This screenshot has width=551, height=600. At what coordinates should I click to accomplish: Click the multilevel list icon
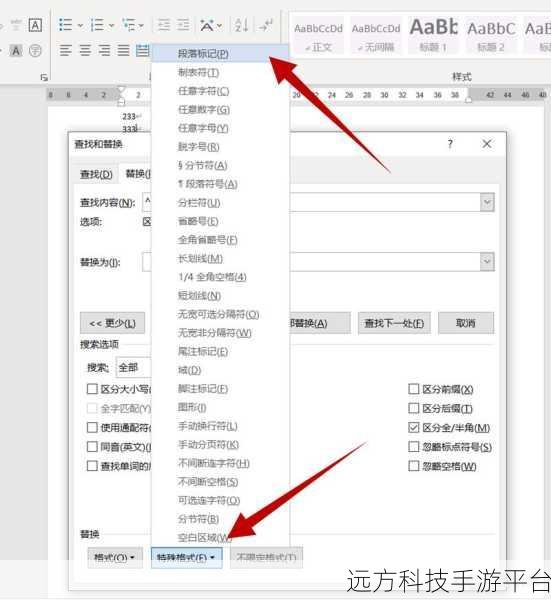tap(129, 25)
